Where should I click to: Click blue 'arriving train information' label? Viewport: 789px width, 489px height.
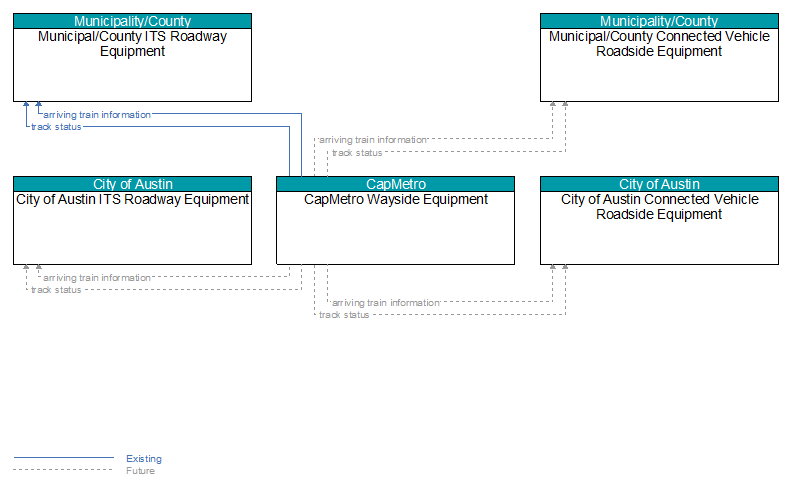[97, 115]
